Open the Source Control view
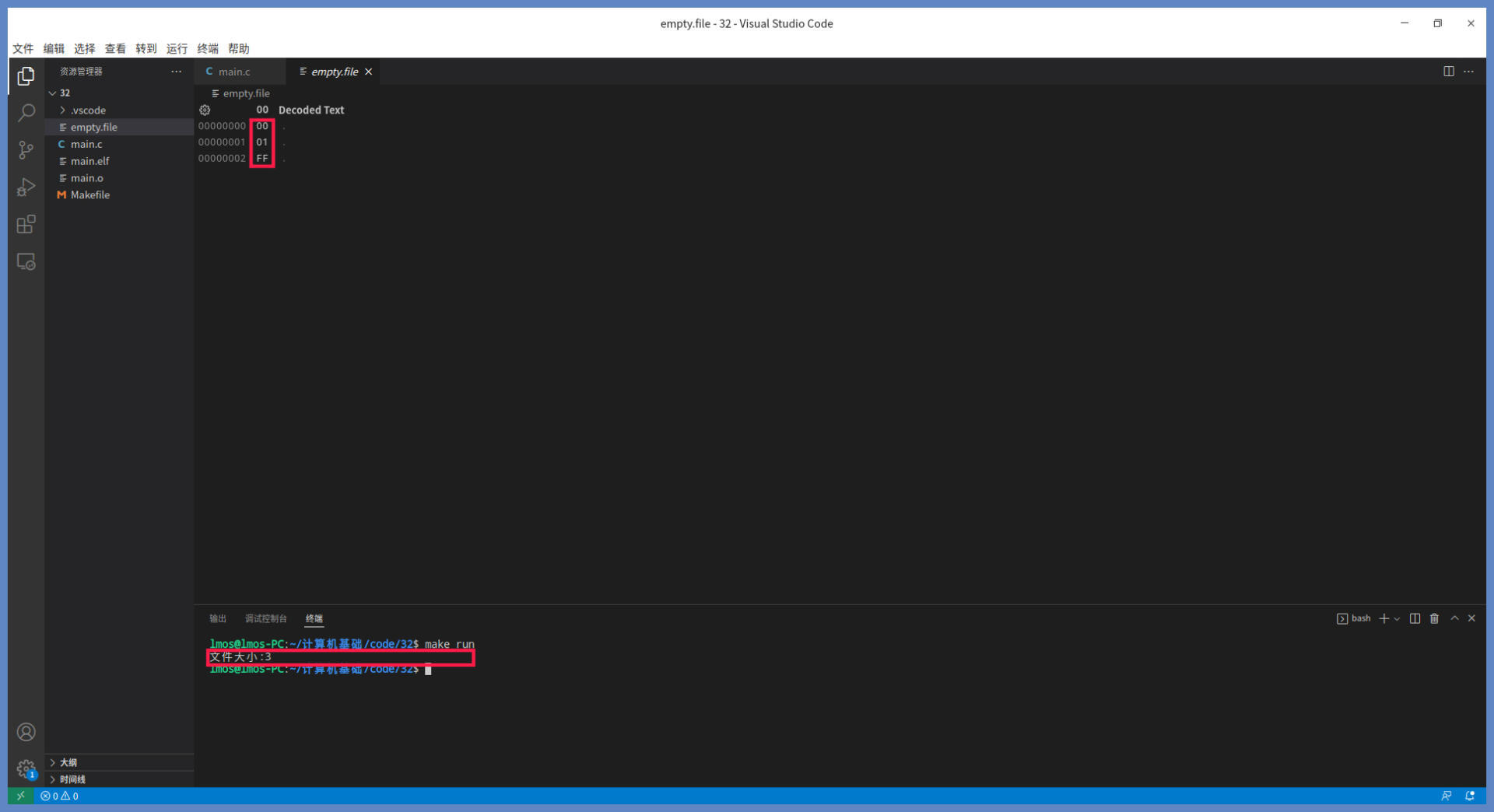 26,150
